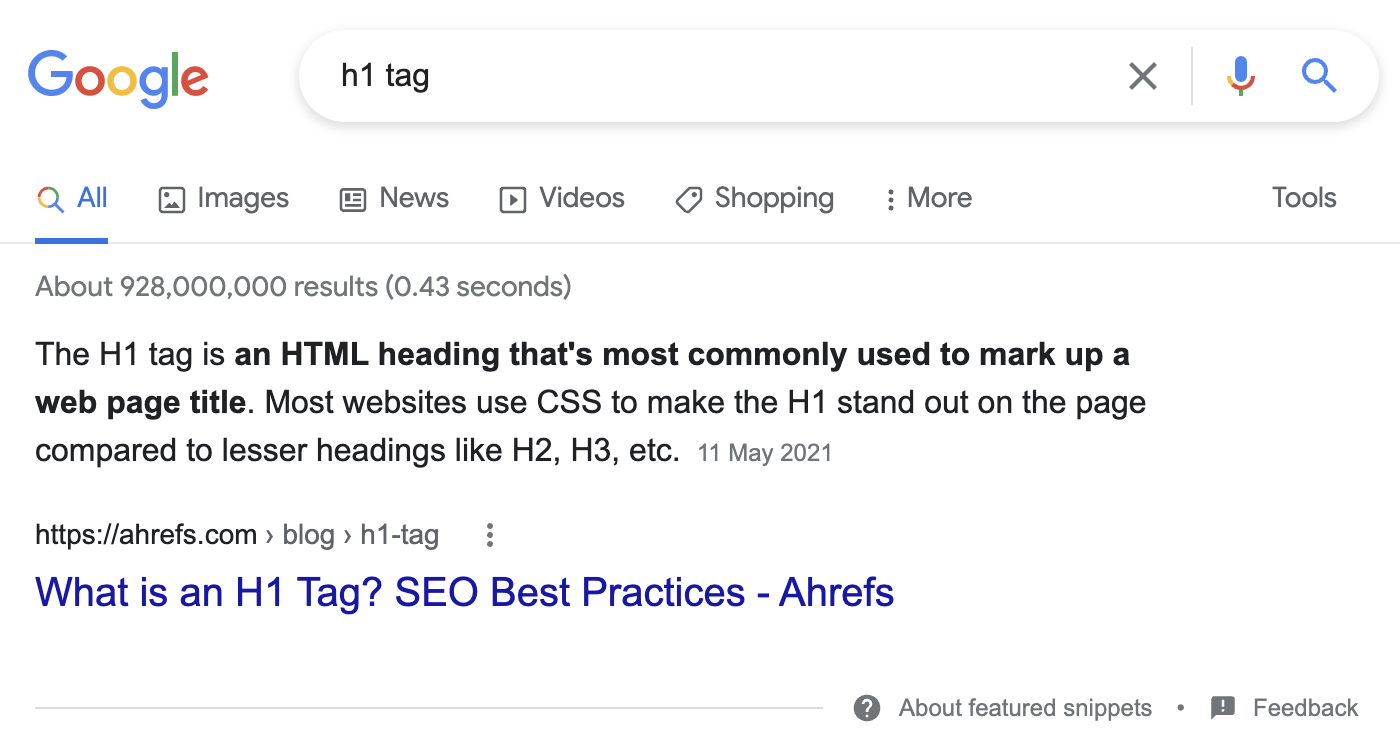Click the Videos play icon
The width and height of the screenshot is (1400, 752).
coord(512,199)
